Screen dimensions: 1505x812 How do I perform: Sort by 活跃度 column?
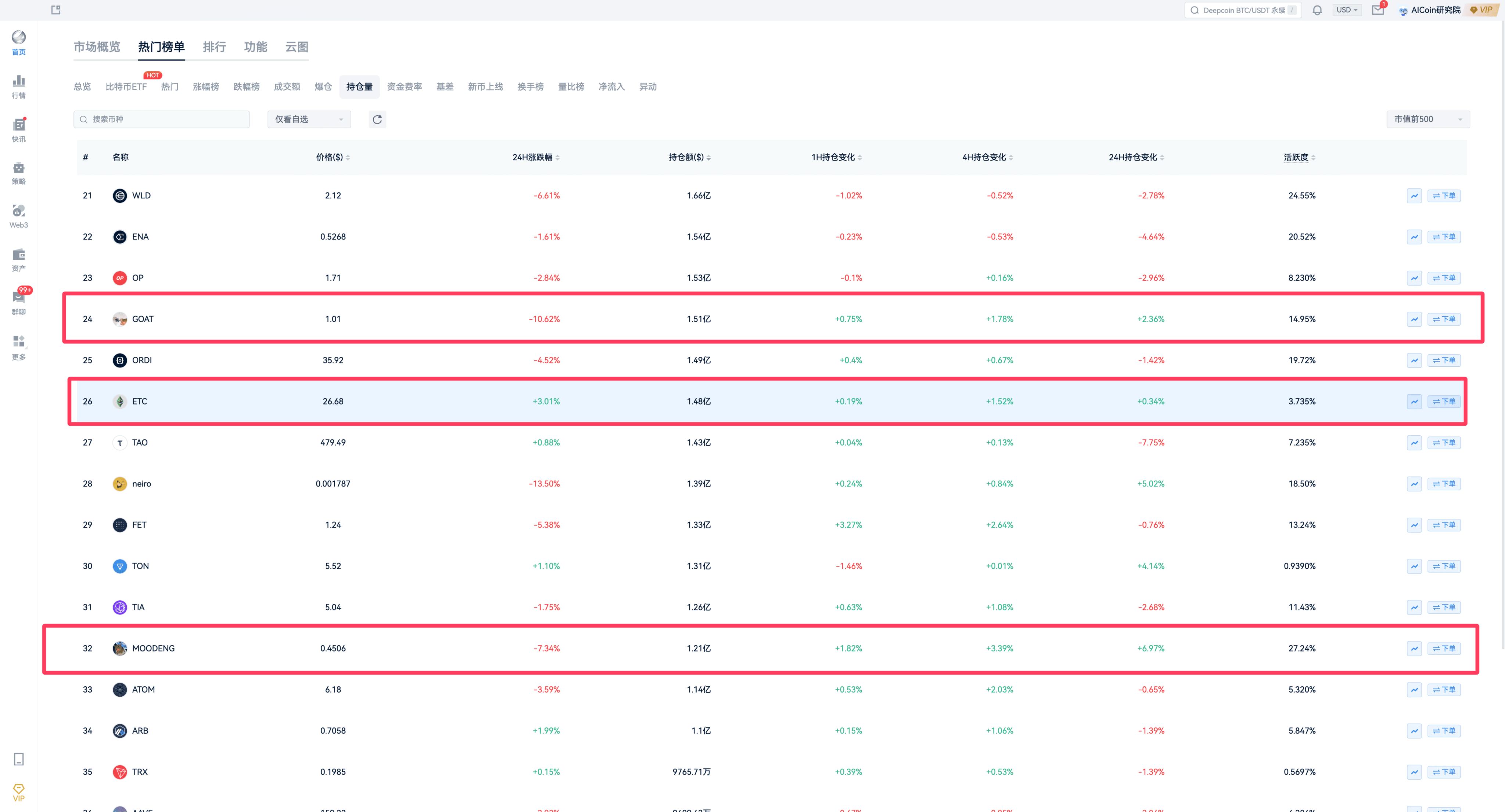1299,157
